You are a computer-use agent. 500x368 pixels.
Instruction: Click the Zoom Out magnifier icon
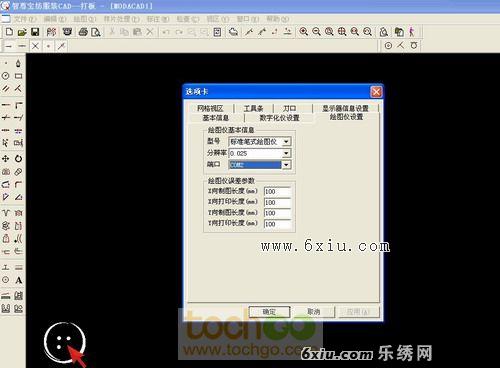click(316, 32)
